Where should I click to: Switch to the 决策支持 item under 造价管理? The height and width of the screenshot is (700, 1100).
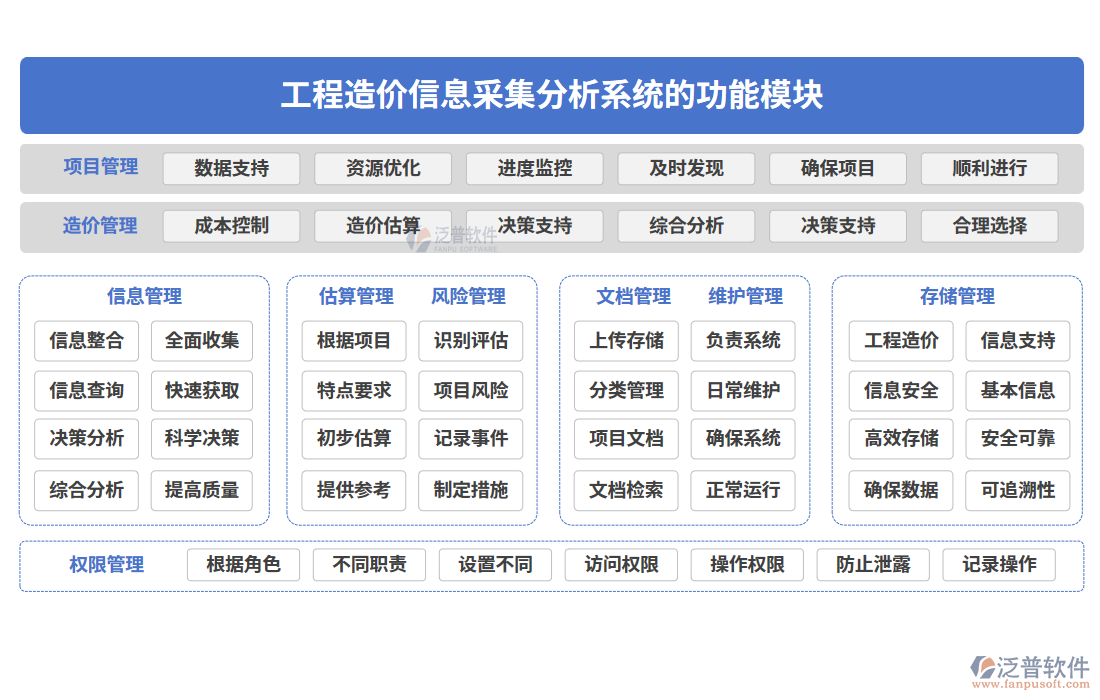pyautogui.click(x=536, y=226)
